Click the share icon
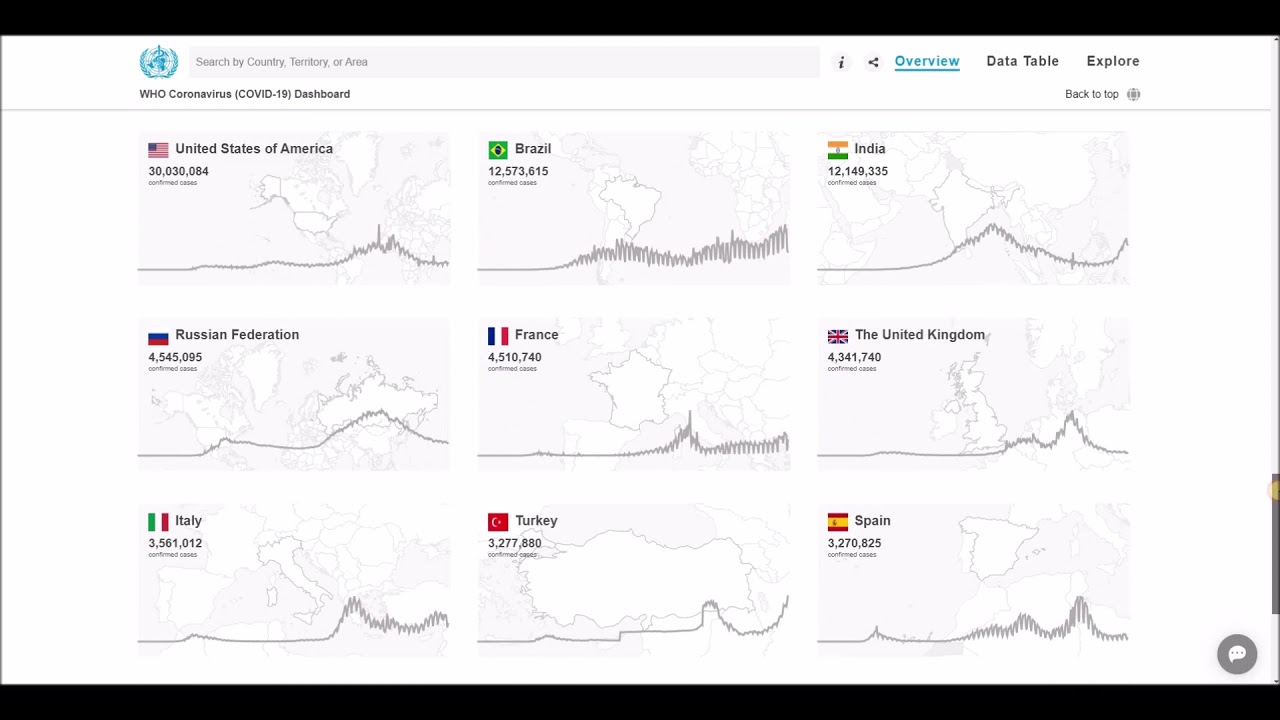1280x720 pixels. pos(873,62)
